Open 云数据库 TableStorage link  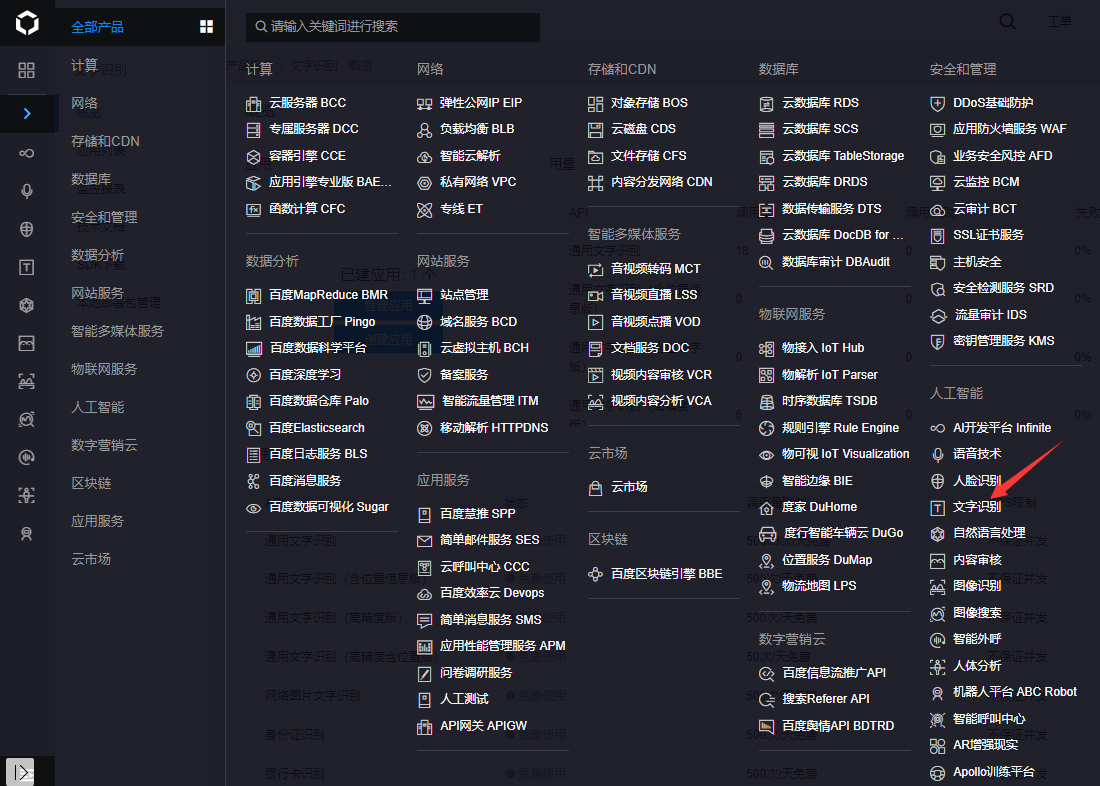(843, 156)
